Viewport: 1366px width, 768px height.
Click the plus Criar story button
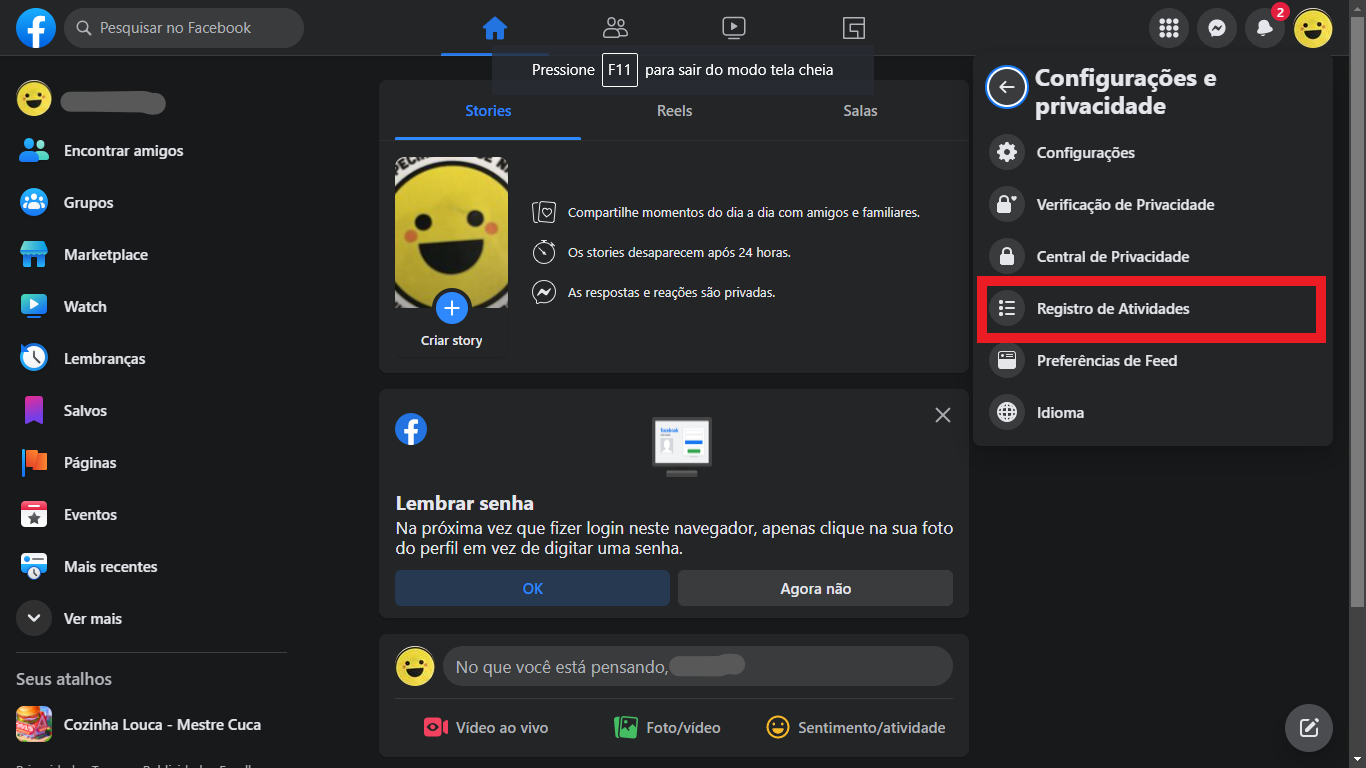click(x=452, y=307)
